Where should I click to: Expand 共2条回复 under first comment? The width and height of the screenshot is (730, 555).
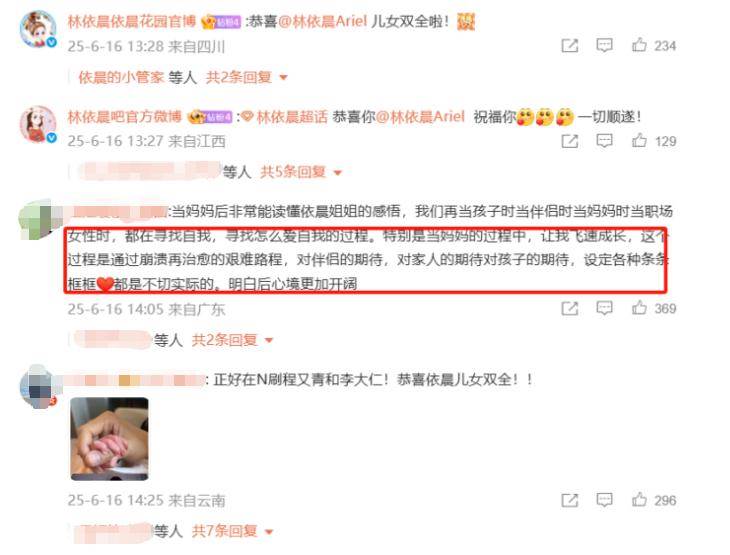pos(247,77)
